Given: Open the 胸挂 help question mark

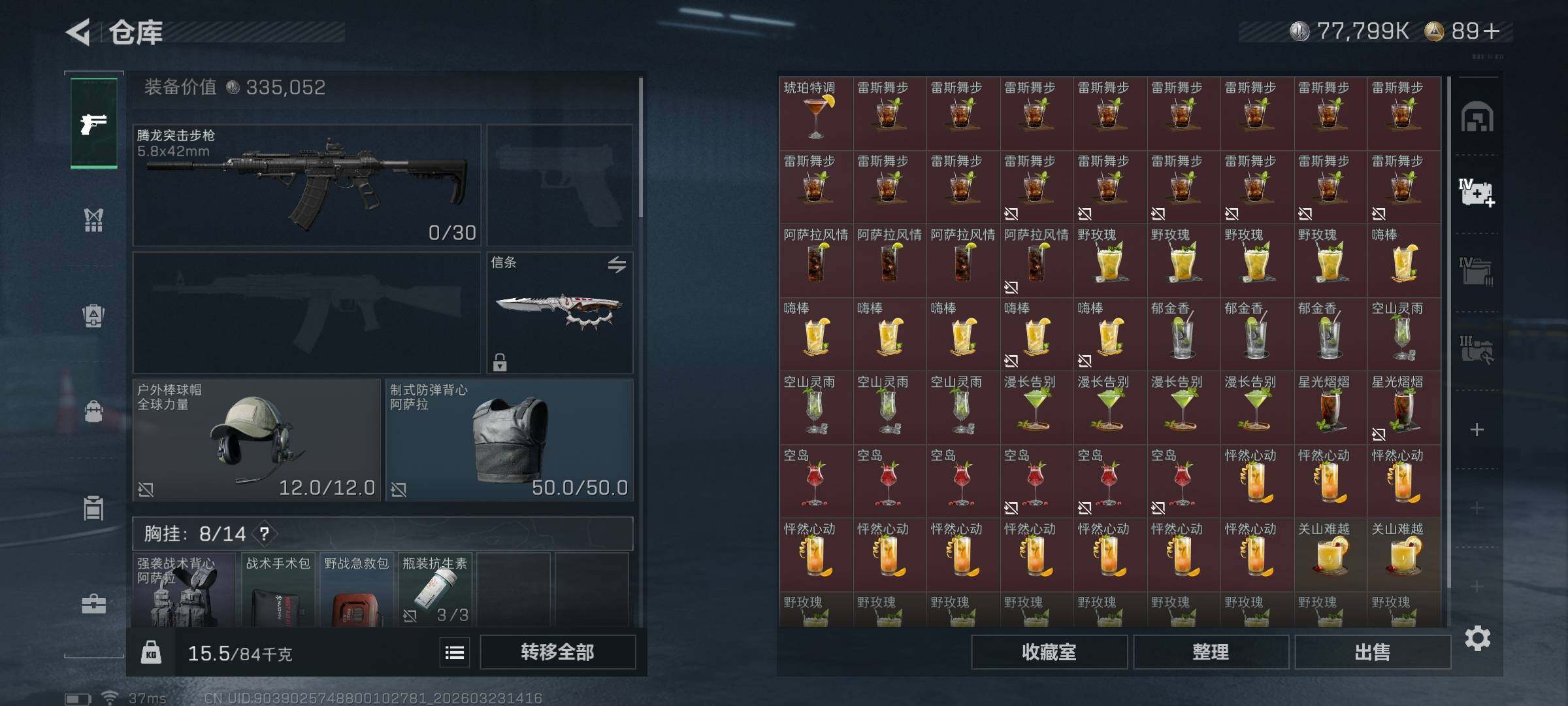Looking at the screenshot, I should pyautogui.click(x=264, y=534).
